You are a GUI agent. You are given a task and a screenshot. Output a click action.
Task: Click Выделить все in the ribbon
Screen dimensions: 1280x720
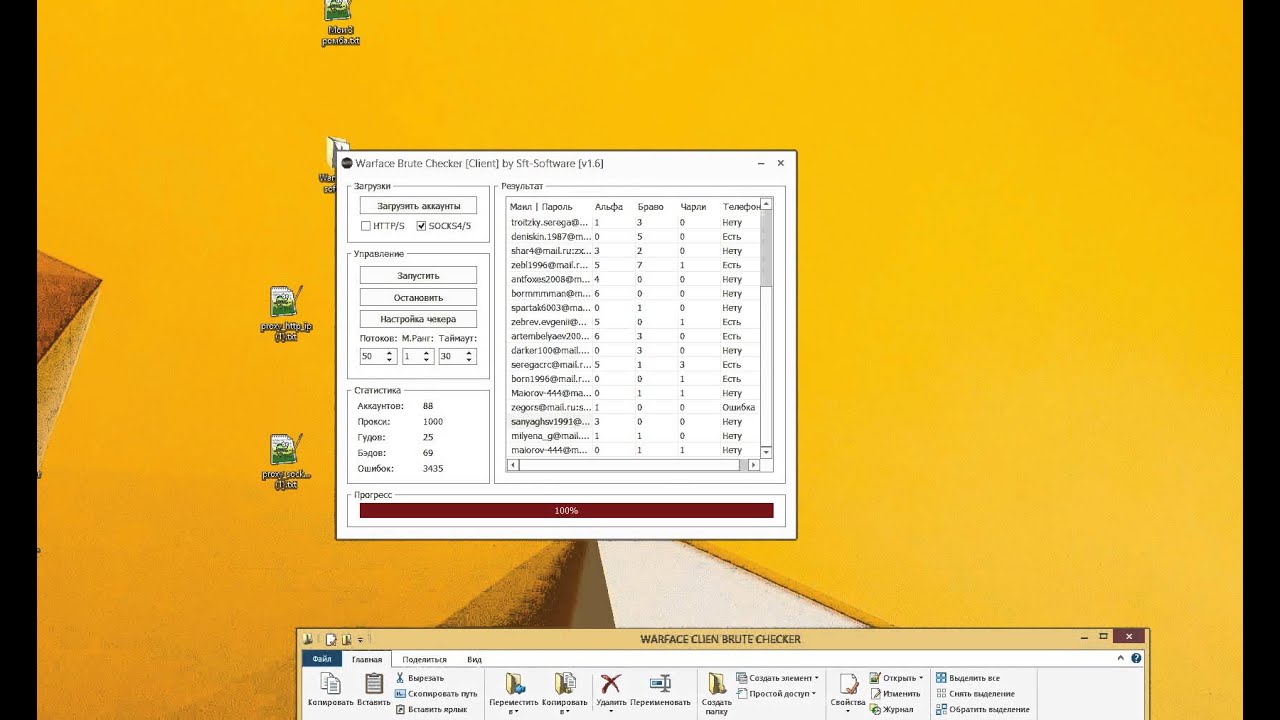tap(968, 678)
